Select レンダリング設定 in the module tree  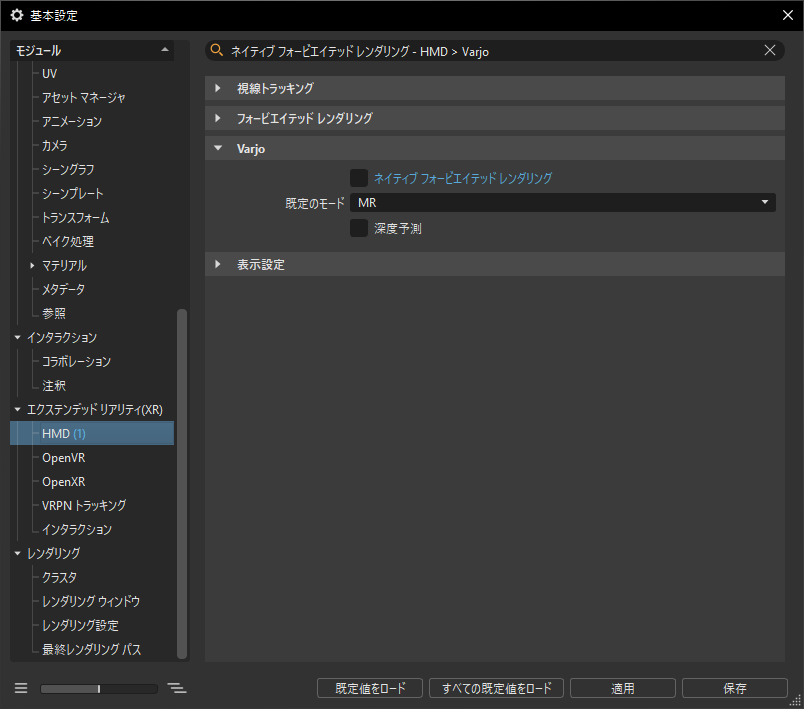(81, 625)
